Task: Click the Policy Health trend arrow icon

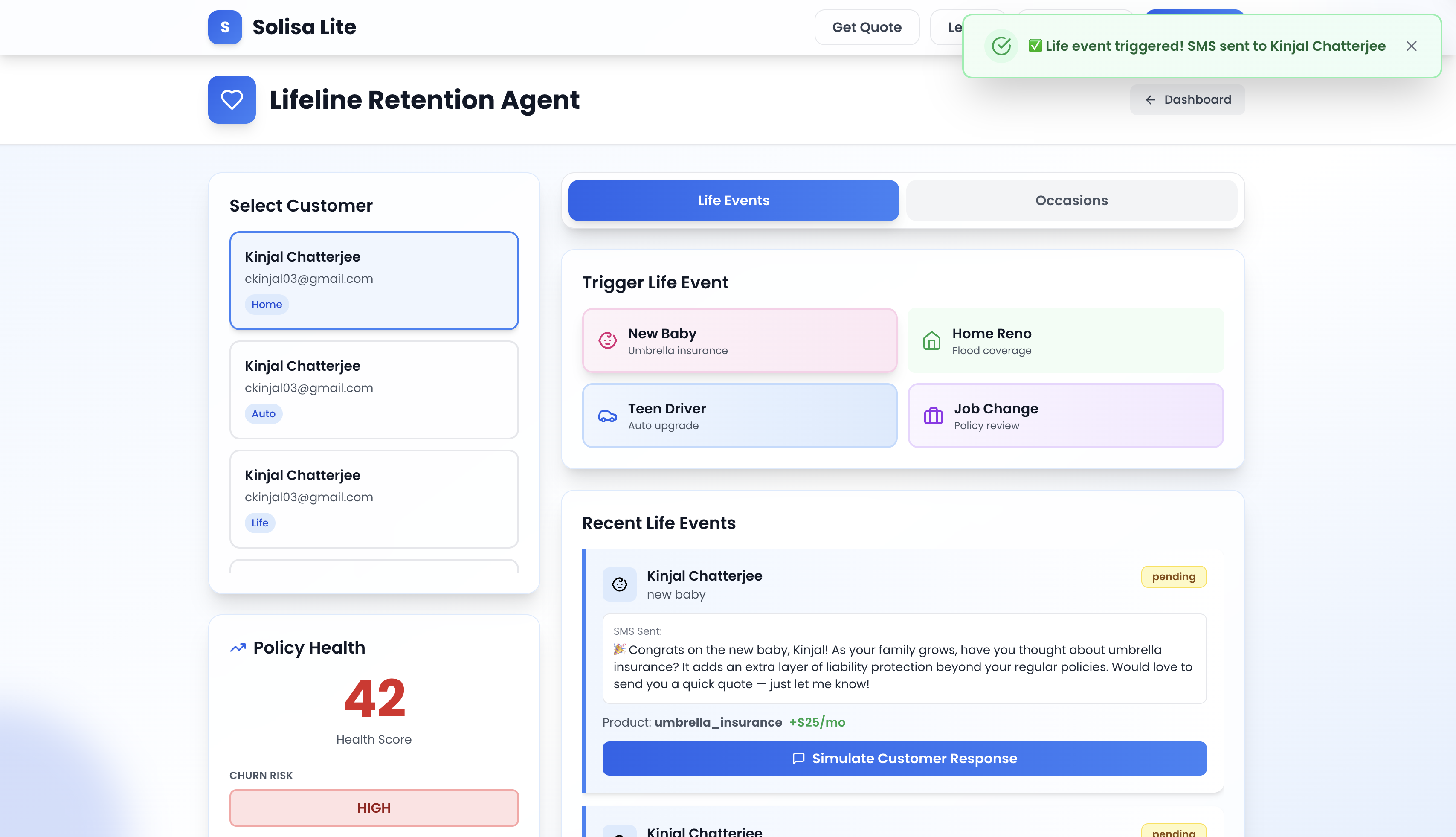Action: point(237,648)
